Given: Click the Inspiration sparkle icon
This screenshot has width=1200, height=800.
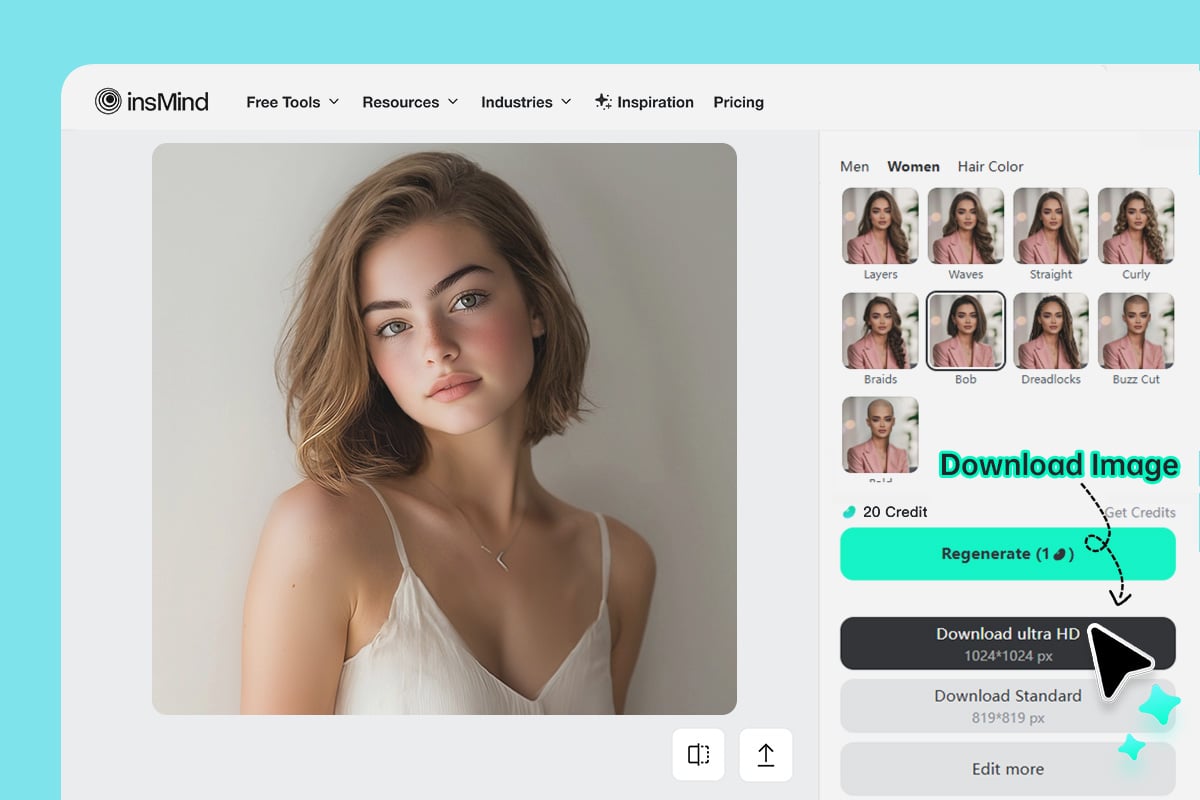Looking at the screenshot, I should point(603,101).
